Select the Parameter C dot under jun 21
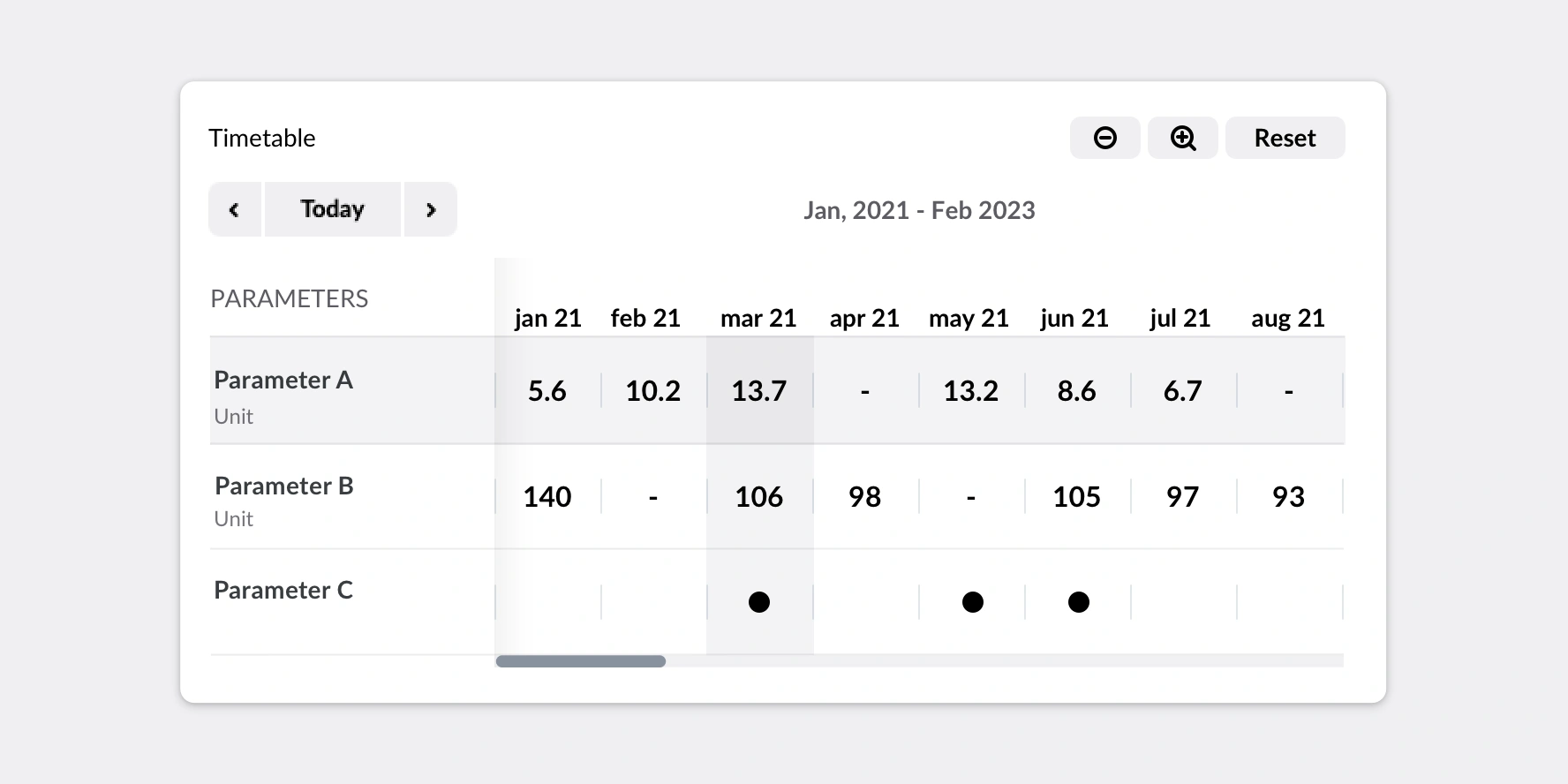Viewport: 1568px width, 784px height. click(x=1077, y=601)
